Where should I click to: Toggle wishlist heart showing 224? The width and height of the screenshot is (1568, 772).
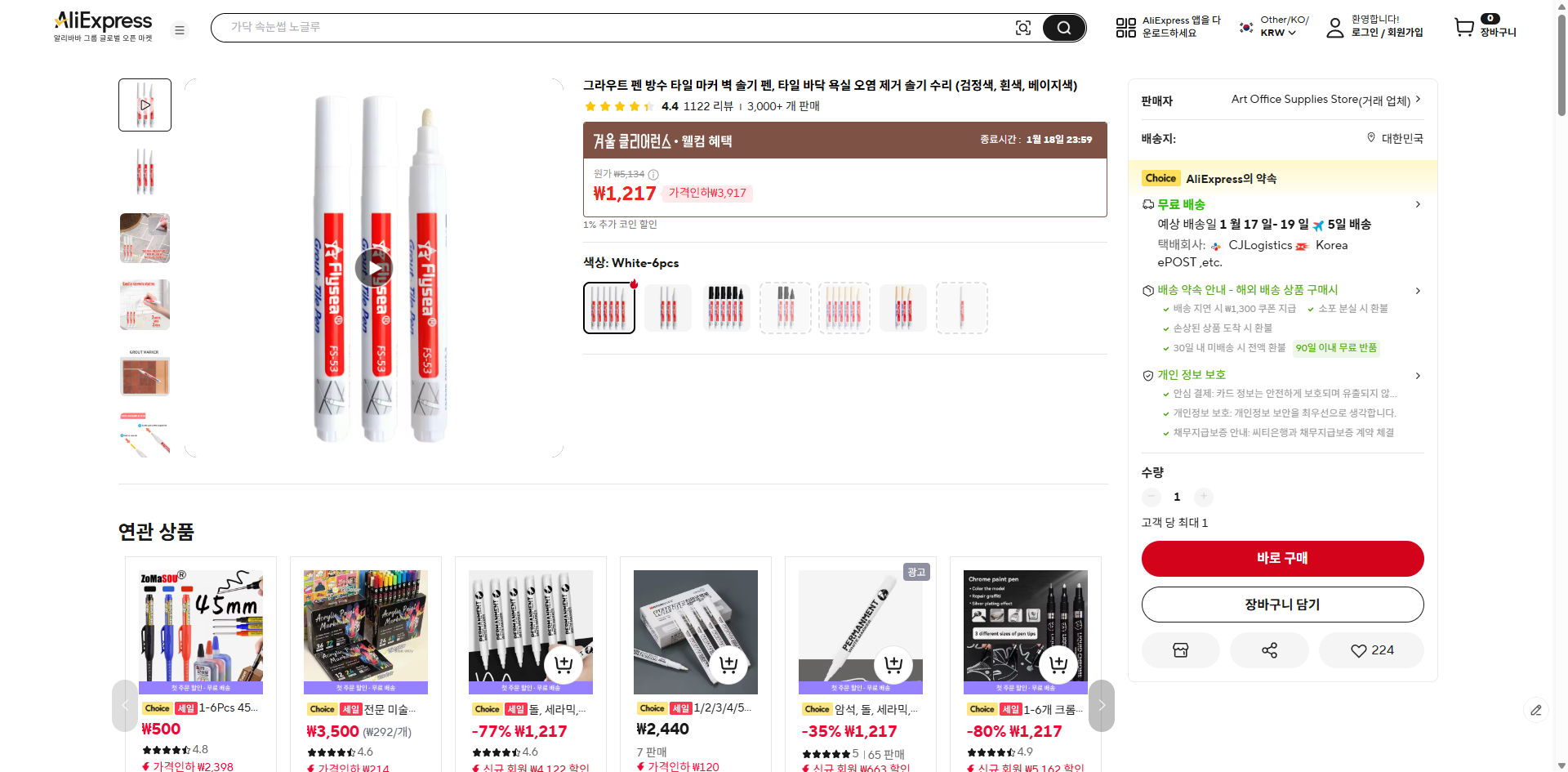pos(1371,650)
